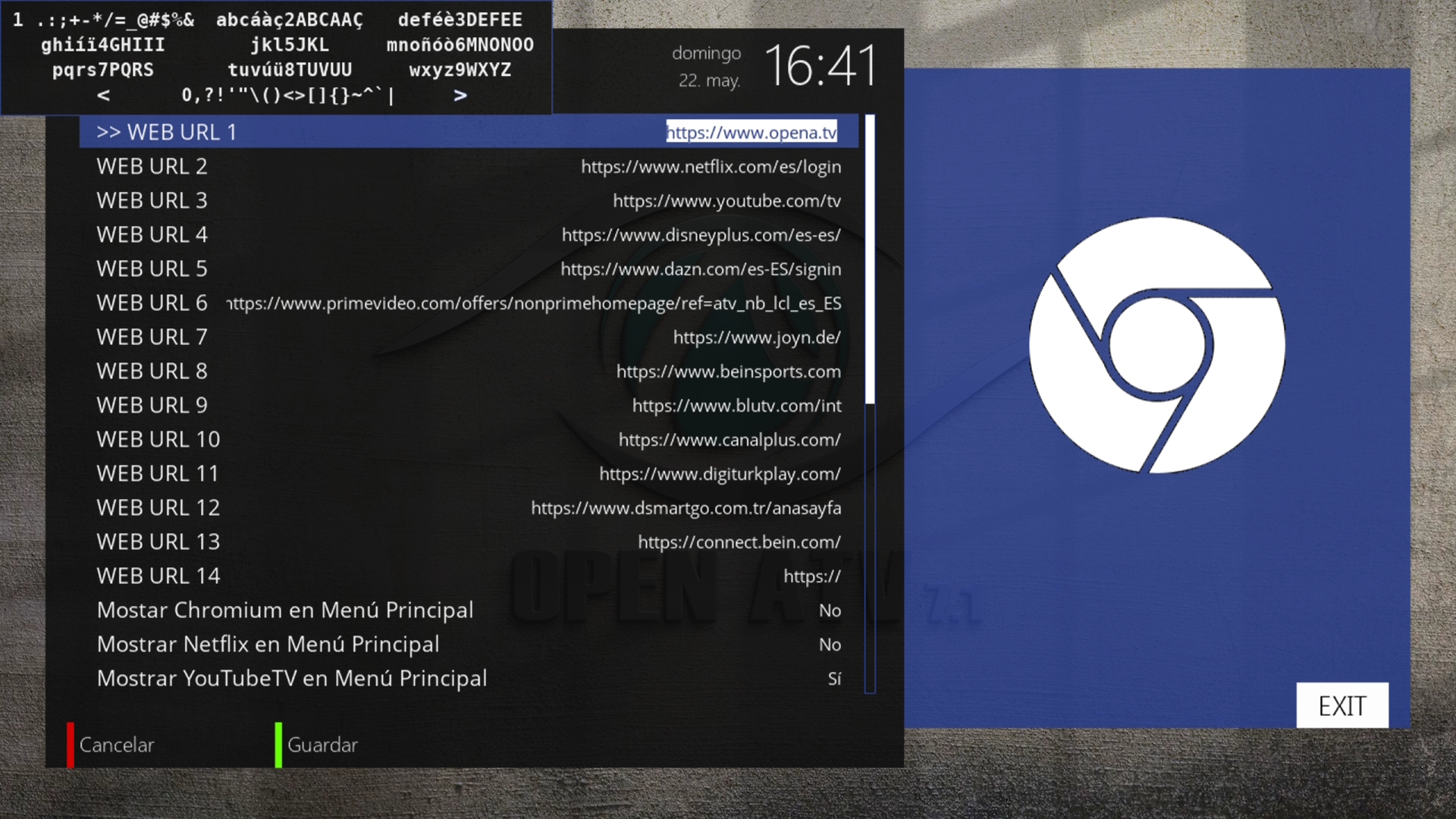Click the EXIT button
This screenshot has height=819, width=1456.
tap(1341, 706)
